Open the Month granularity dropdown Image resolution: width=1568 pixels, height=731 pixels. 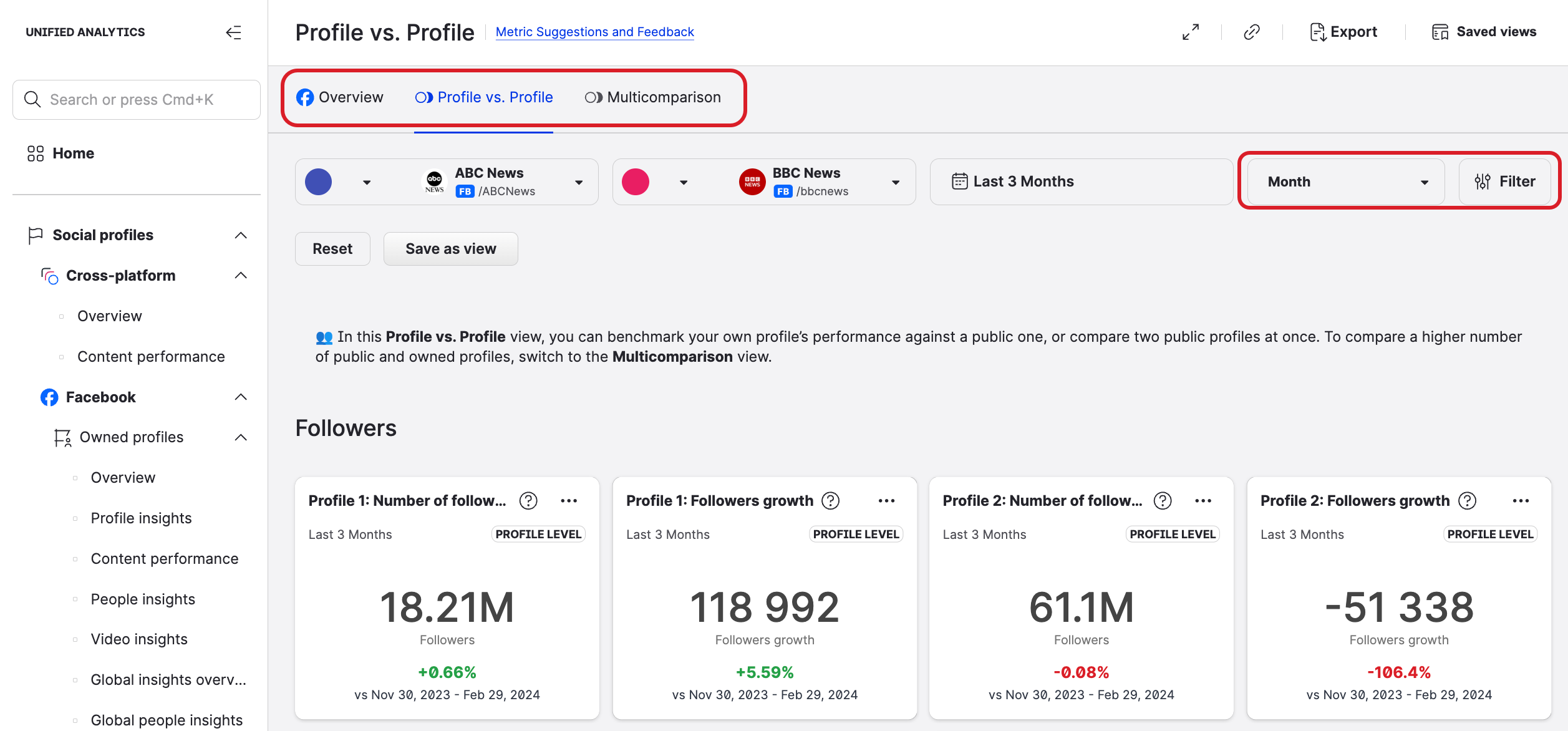pyautogui.click(x=1346, y=182)
